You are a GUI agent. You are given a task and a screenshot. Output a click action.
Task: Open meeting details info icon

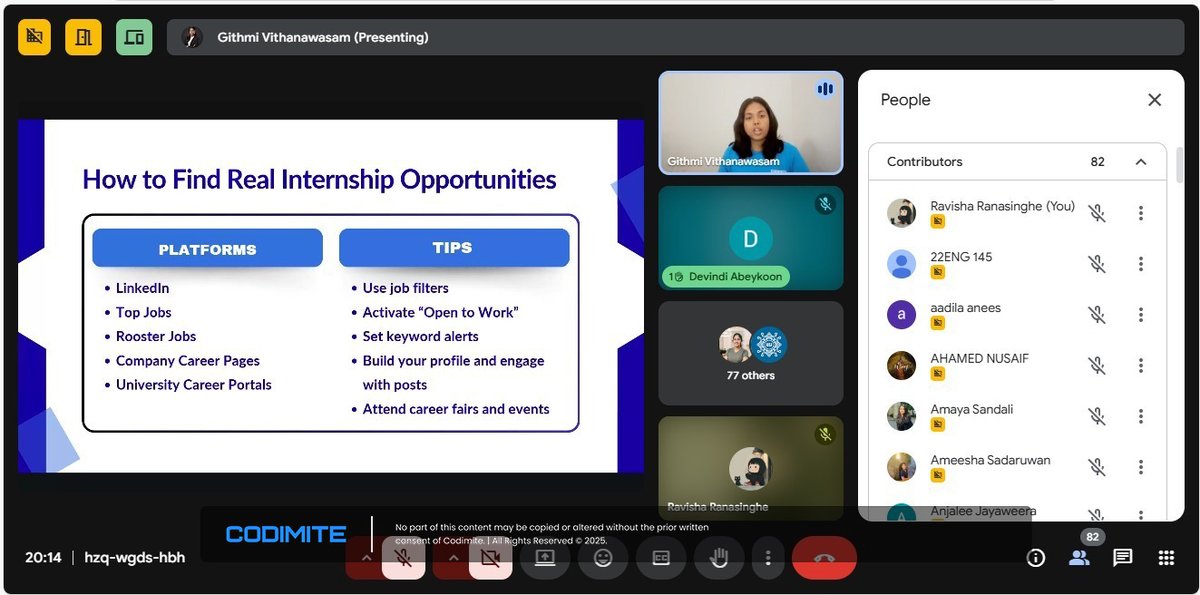1036,558
